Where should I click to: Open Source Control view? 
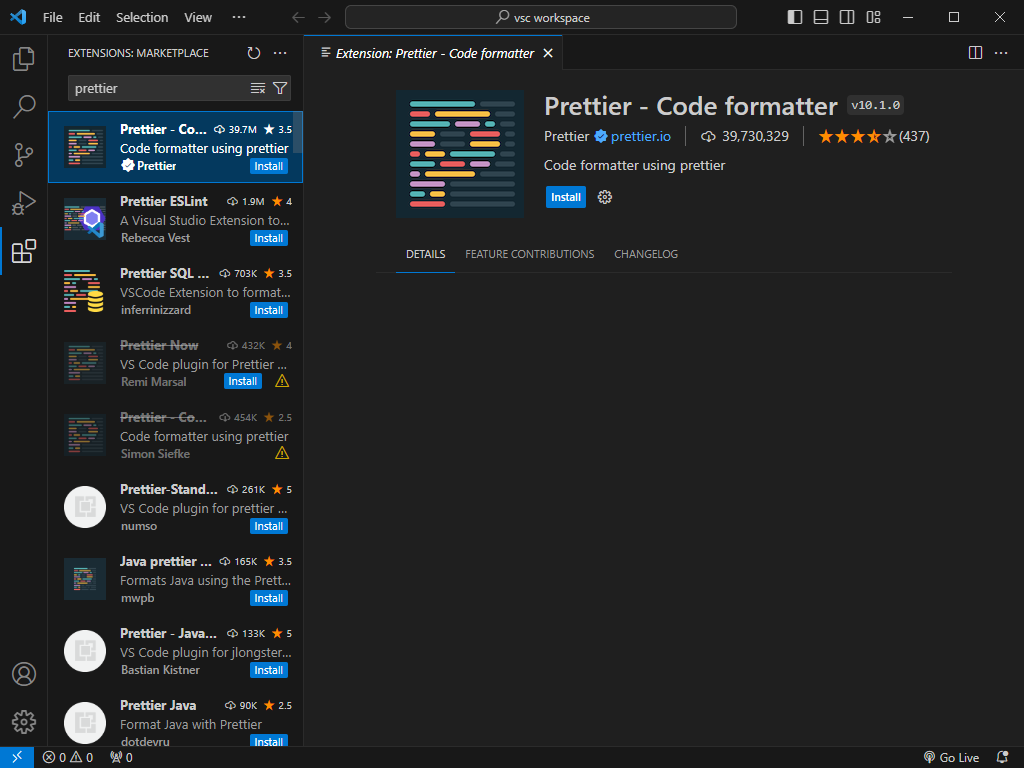point(24,155)
